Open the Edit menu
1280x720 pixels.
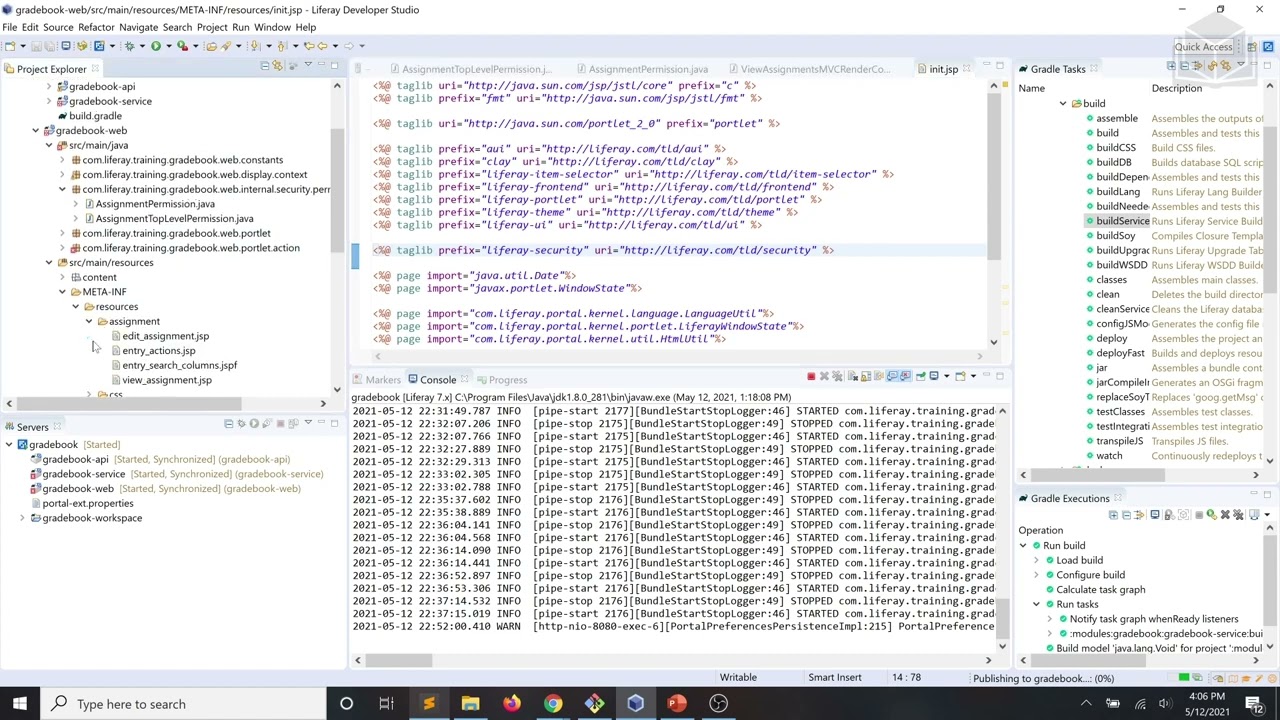30,27
